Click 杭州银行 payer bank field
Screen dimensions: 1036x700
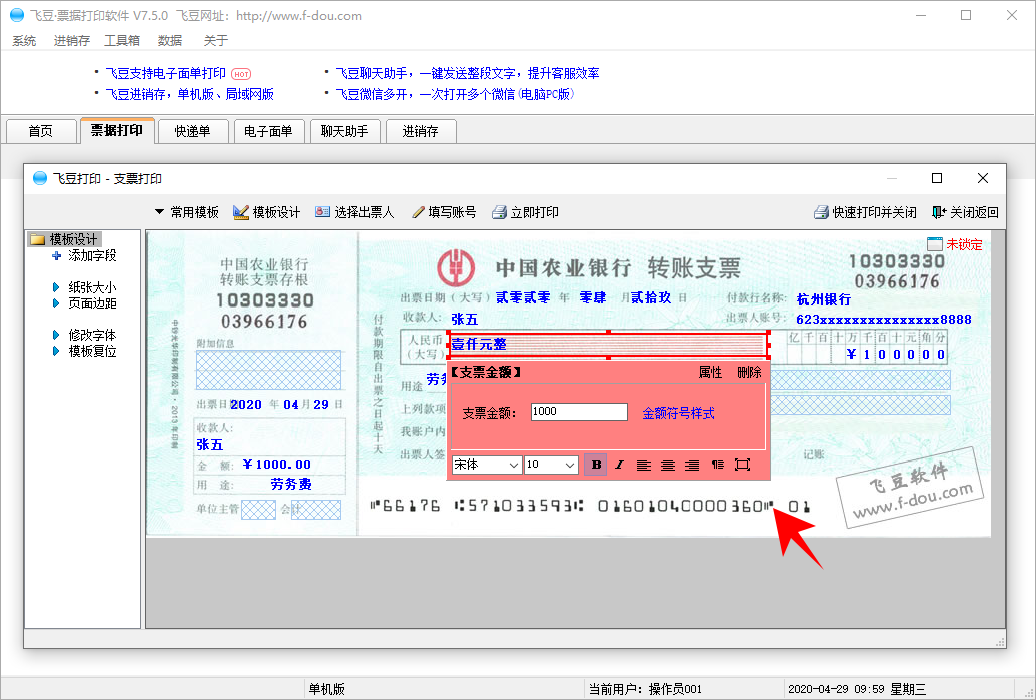pos(824,299)
